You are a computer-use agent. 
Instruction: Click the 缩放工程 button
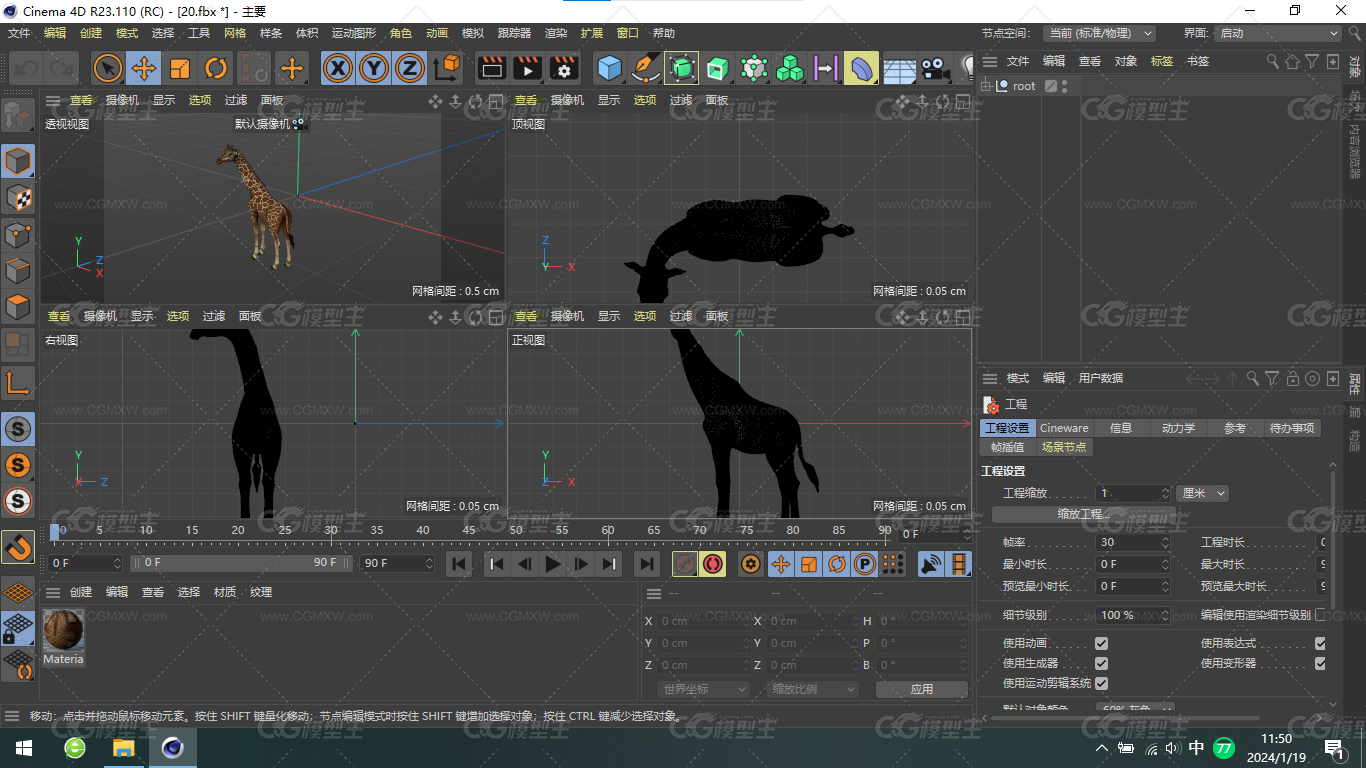[x=1084, y=514]
